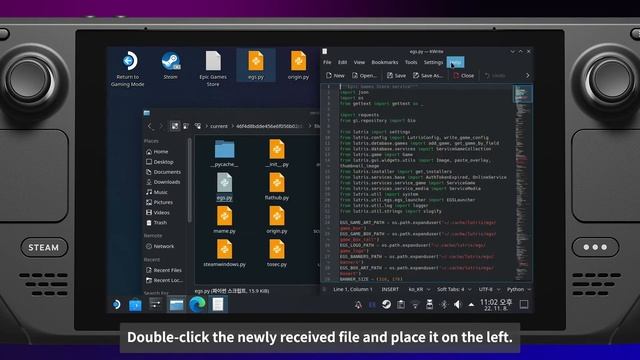
Task: Click New document in KWrite toolbar
Action: pyautogui.click(x=336, y=76)
